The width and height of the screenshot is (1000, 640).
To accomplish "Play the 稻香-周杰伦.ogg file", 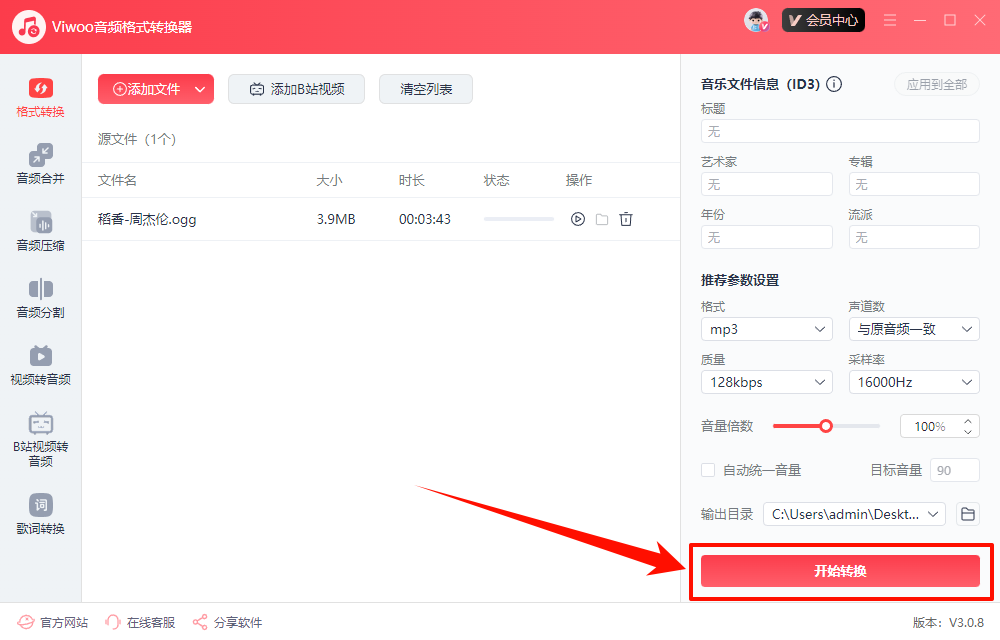I will [x=577, y=218].
